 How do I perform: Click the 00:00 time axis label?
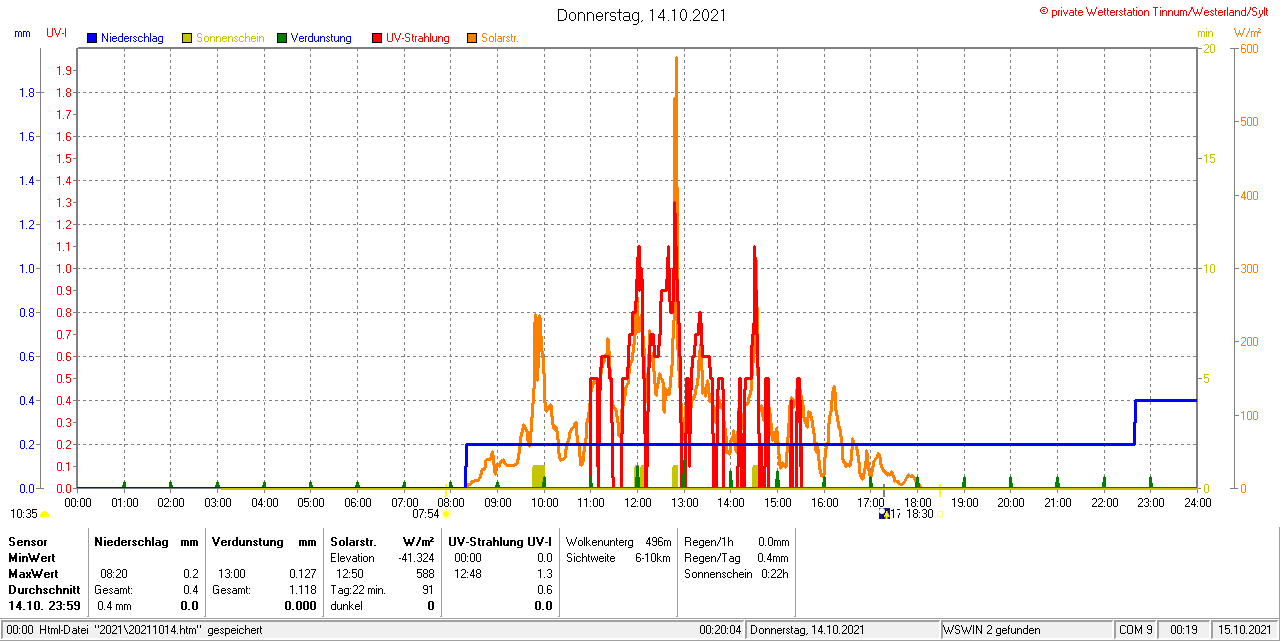click(x=77, y=502)
